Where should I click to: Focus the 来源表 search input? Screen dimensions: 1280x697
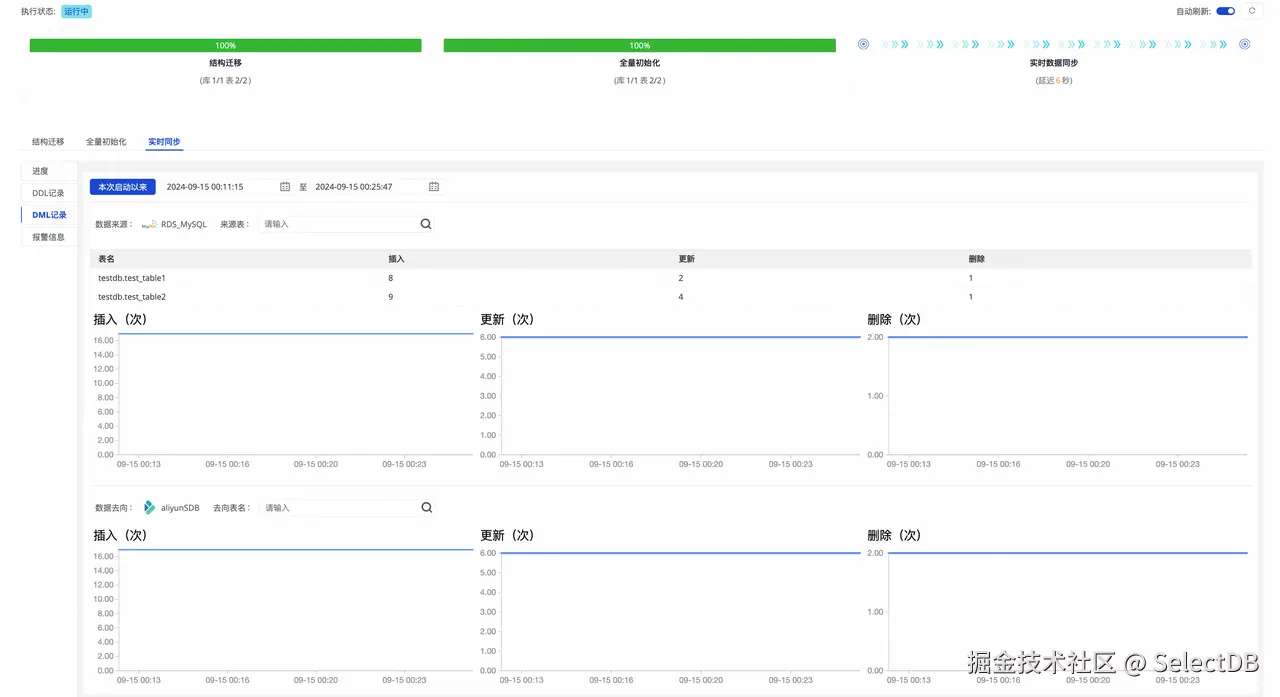tap(337, 224)
